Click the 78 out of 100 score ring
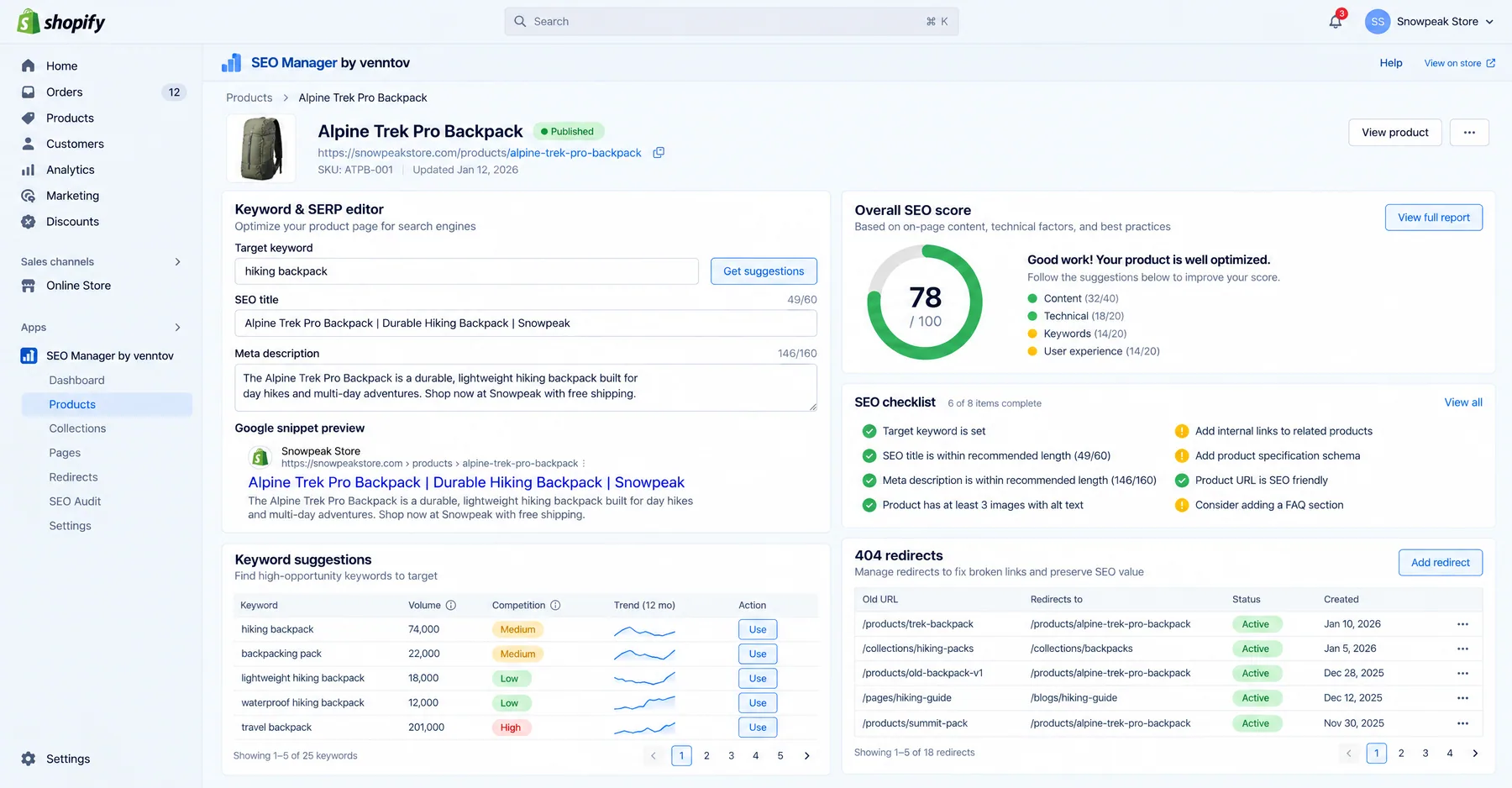 click(x=925, y=302)
